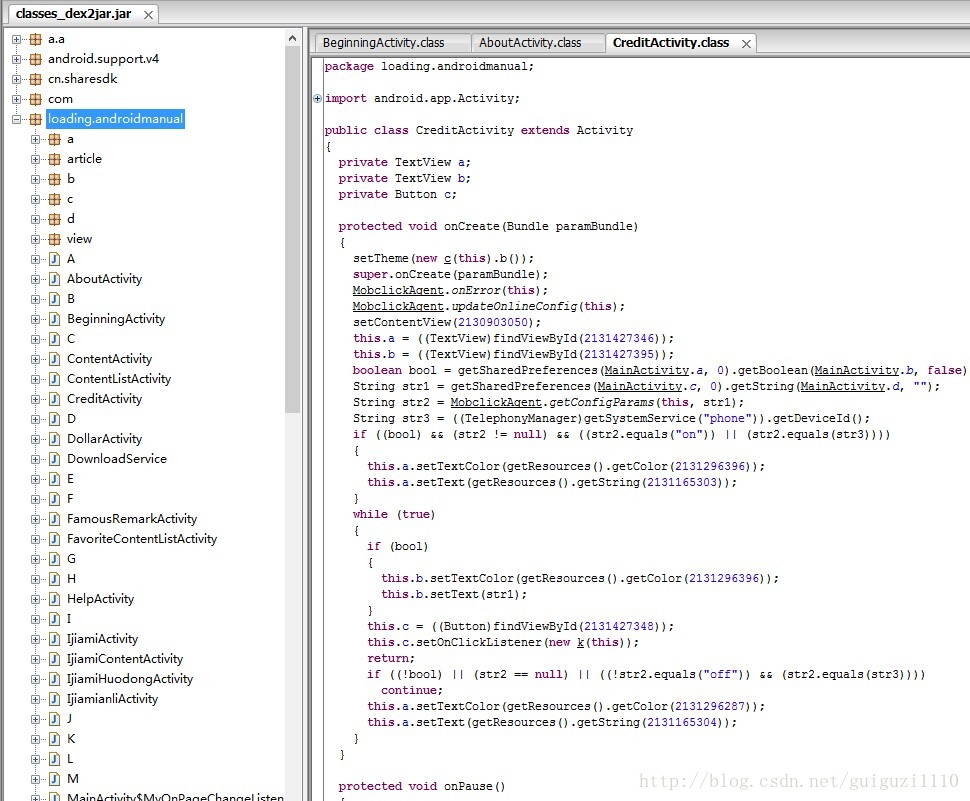Click the FamousRemarkActivity class file icon
The width and height of the screenshot is (970, 801).
54,519
